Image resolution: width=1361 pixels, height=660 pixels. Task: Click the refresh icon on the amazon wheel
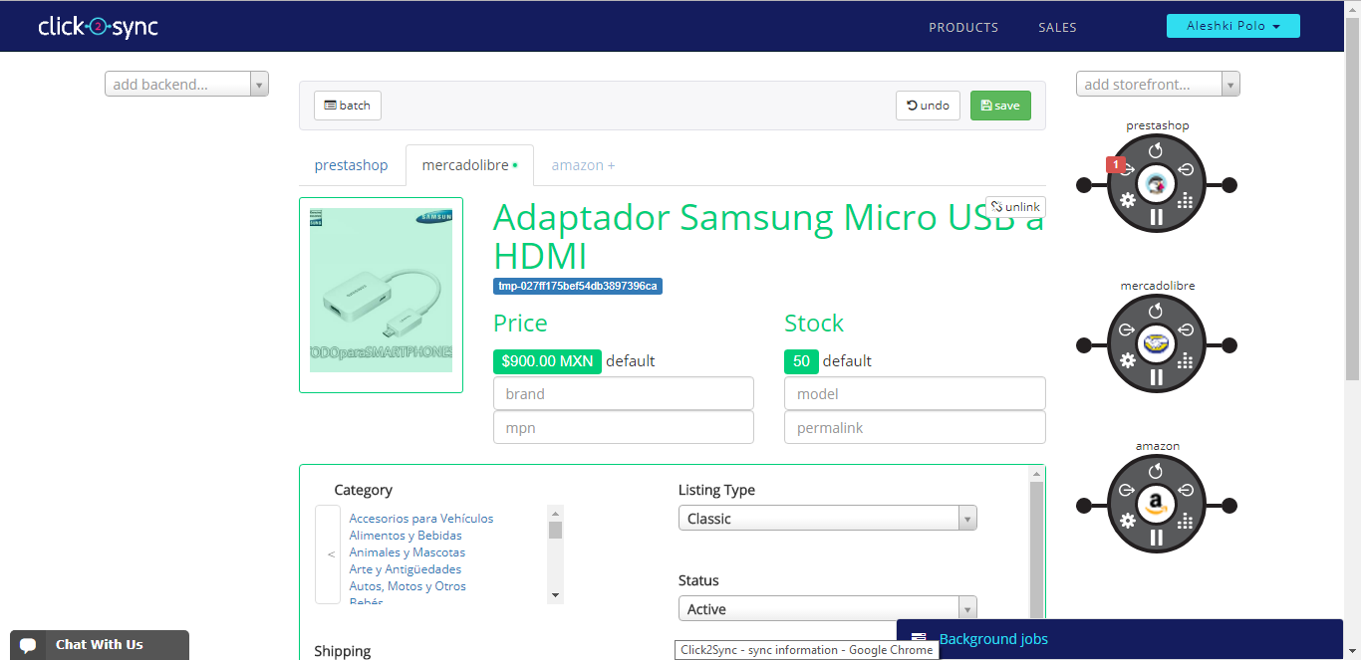(x=1156, y=472)
